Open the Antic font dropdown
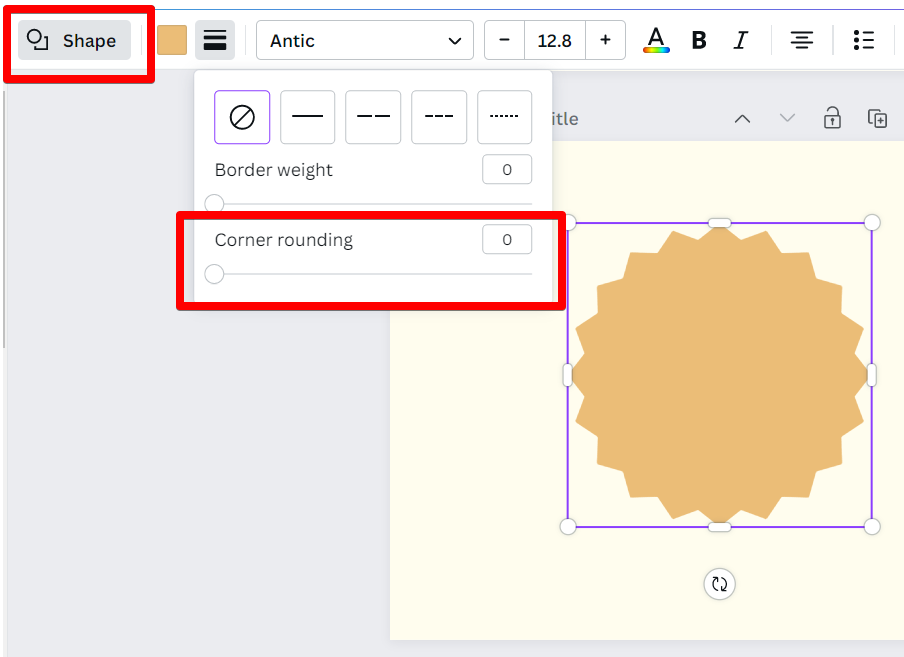904x657 pixels. pos(364,40)
